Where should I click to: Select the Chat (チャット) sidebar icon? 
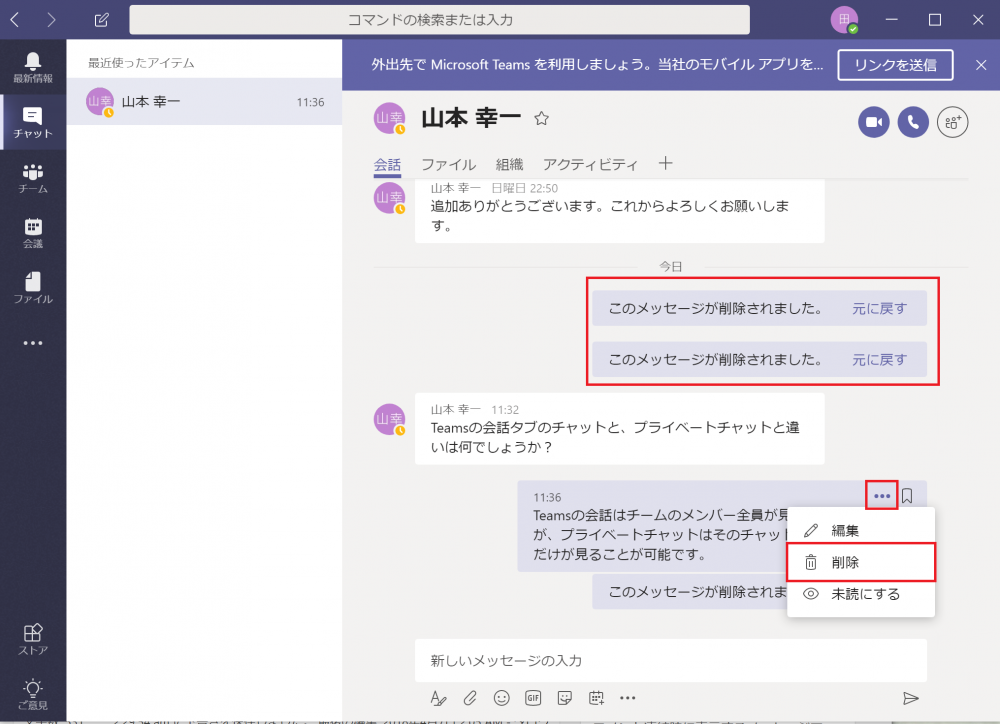pyautogui.click(x=33, y=122)
